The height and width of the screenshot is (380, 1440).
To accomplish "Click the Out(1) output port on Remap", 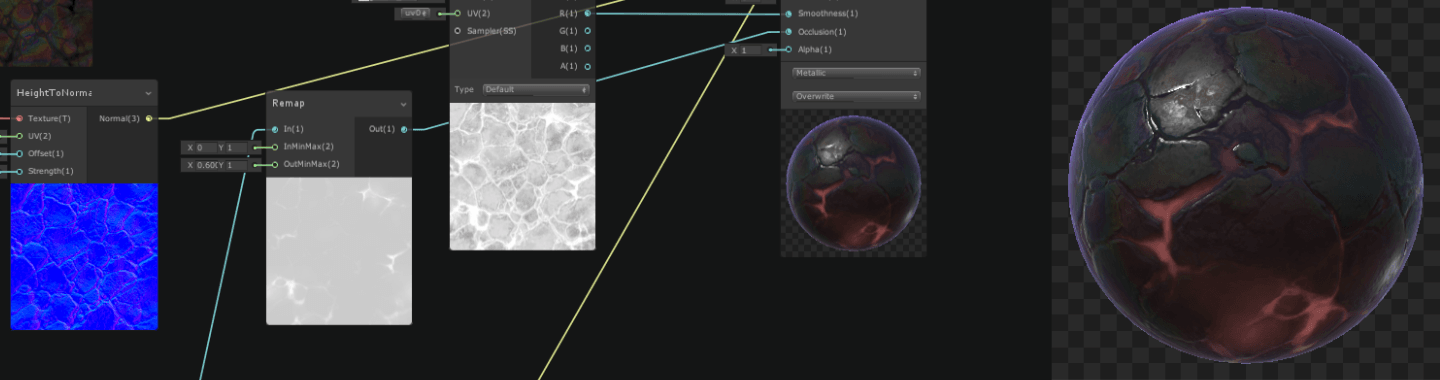I will pyautogui.click(x=404, y=129).
